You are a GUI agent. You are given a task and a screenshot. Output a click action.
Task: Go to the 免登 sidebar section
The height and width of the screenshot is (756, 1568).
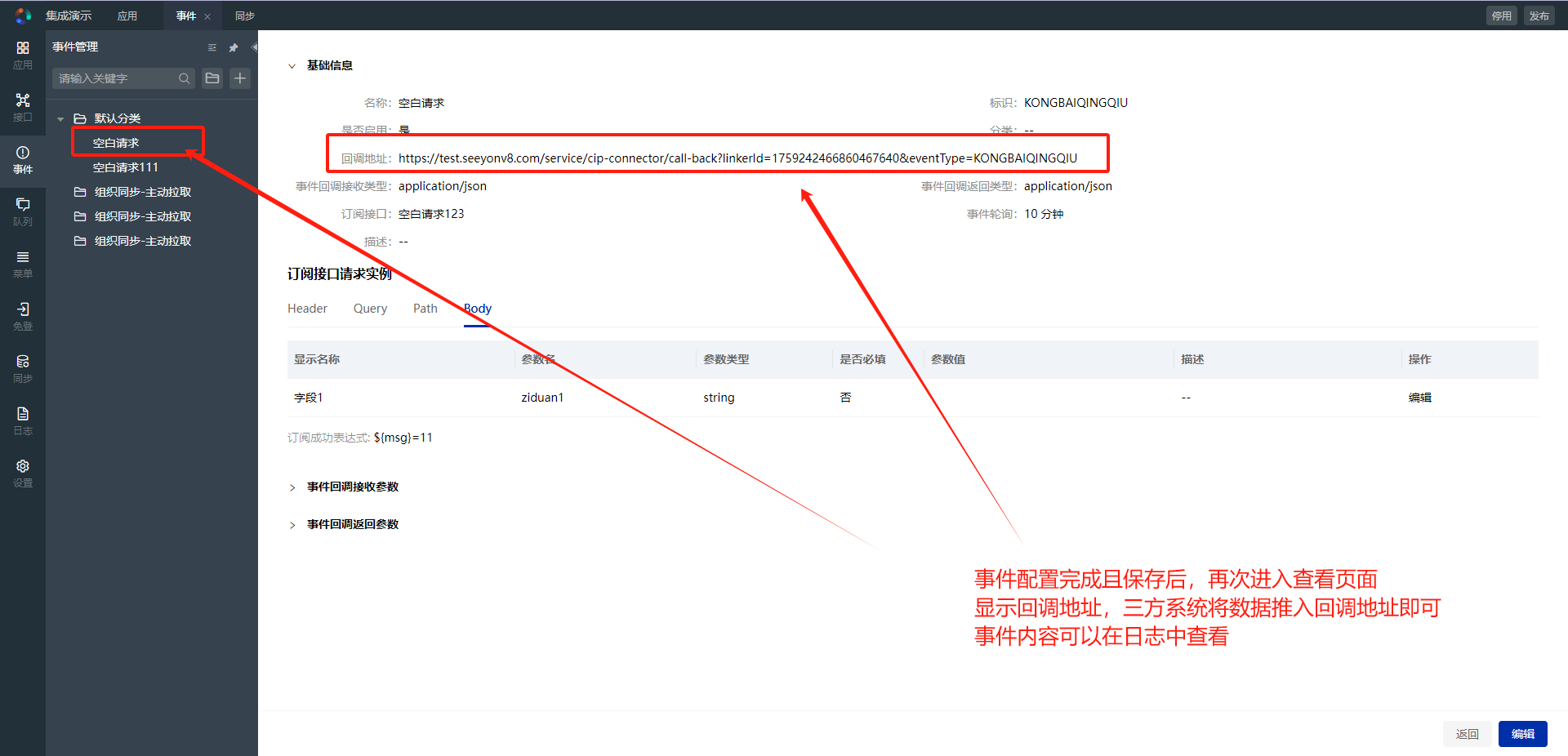(23, 316)
